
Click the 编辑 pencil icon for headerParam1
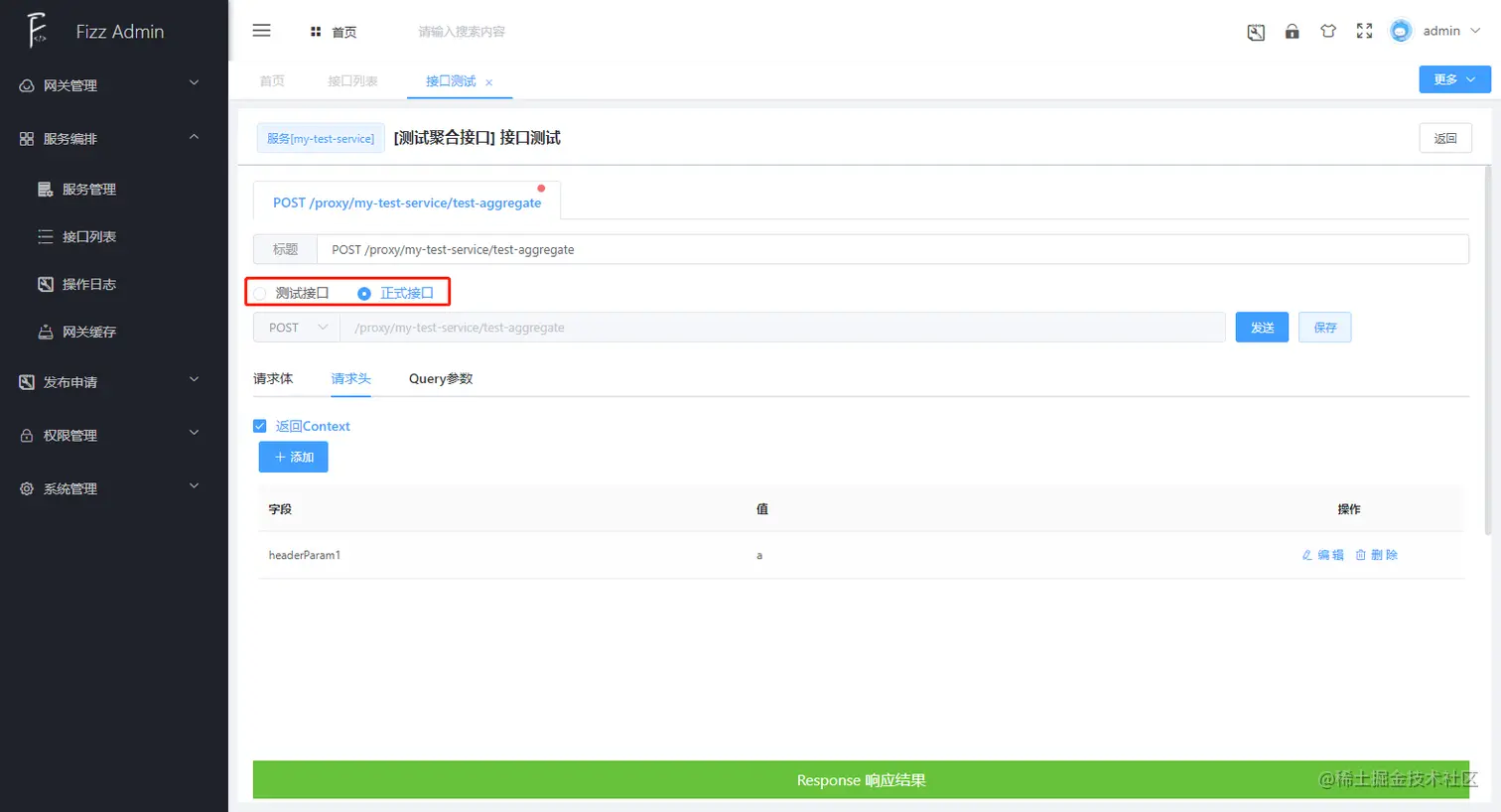coord(1307,555)
